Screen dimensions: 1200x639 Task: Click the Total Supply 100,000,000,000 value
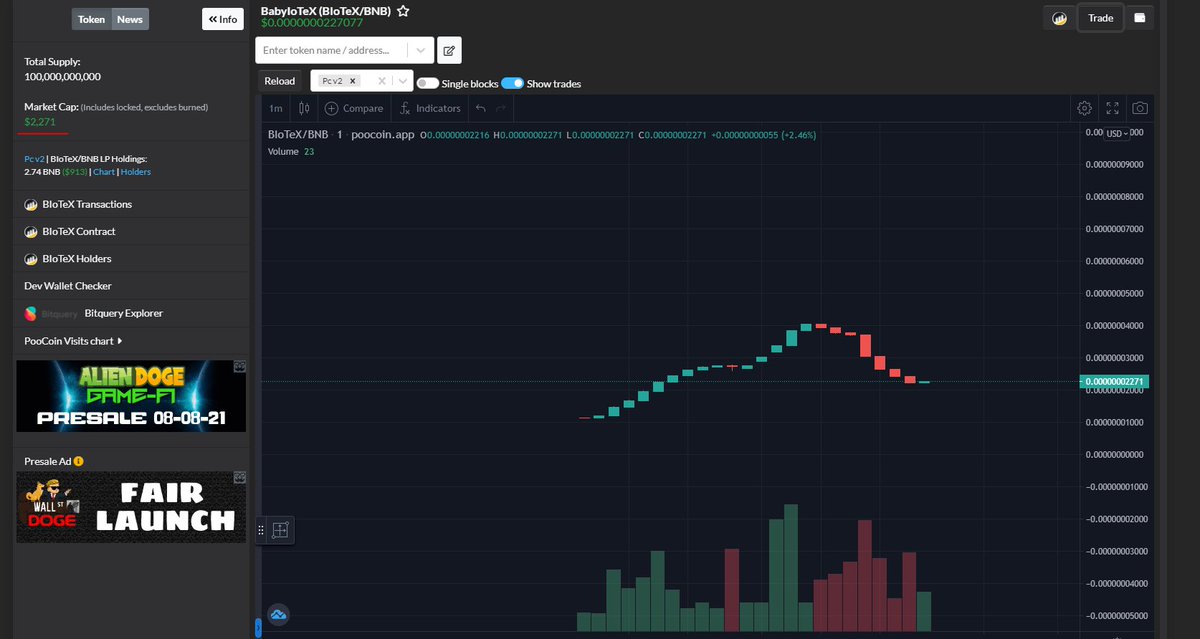(63, 76)
